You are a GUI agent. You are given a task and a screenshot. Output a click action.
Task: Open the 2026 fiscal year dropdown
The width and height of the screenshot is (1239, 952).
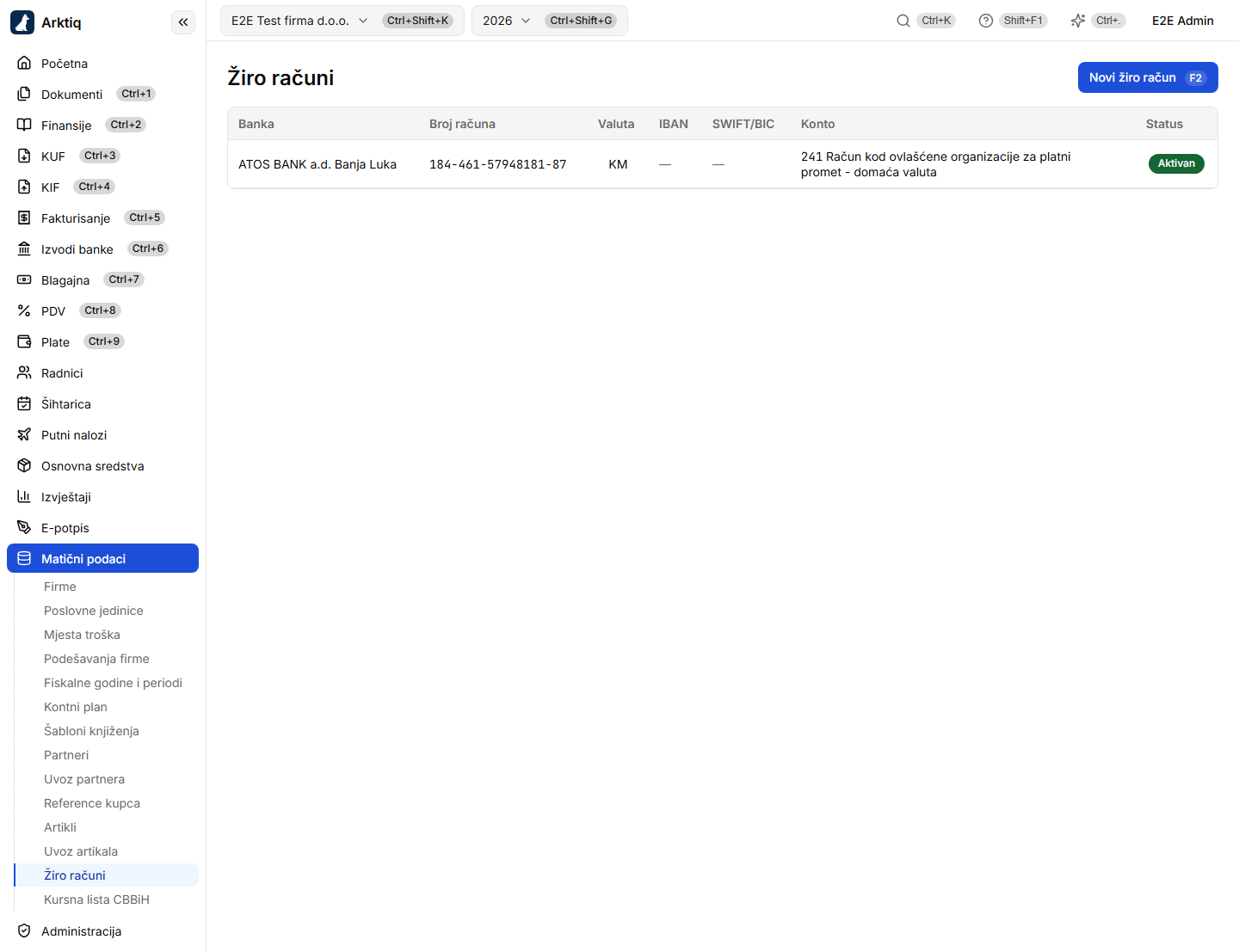tap(550, 21)
